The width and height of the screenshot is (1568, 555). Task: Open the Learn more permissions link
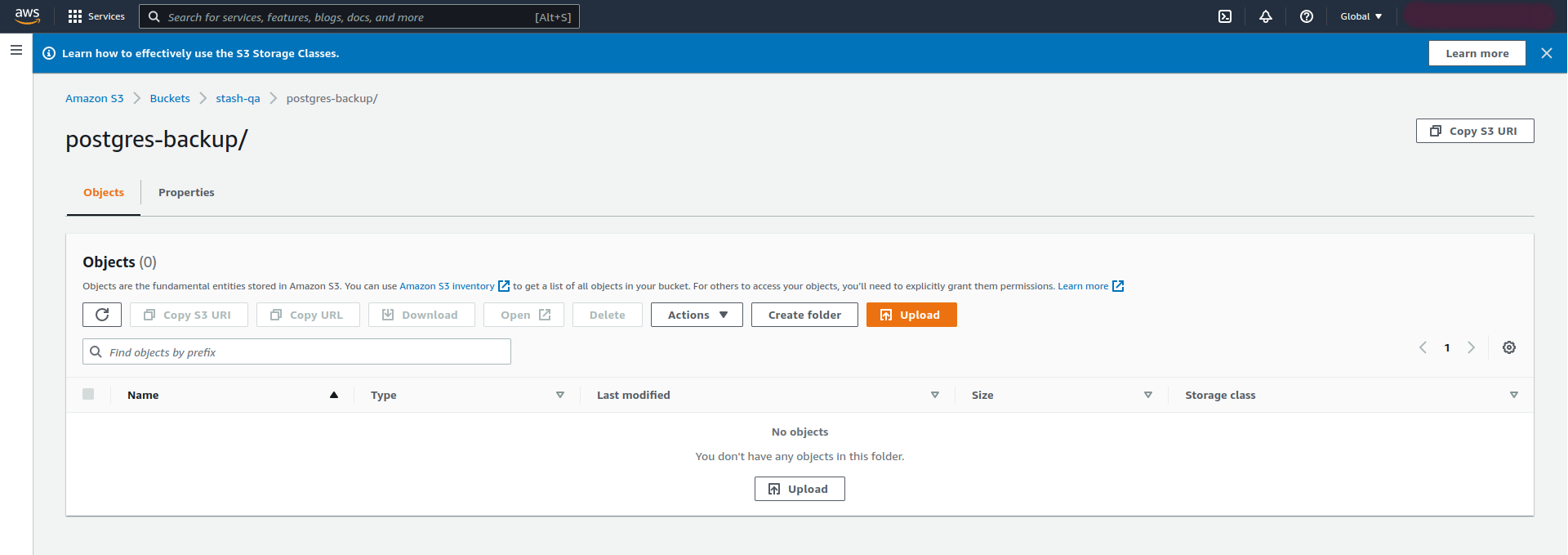click(1083, 286)
